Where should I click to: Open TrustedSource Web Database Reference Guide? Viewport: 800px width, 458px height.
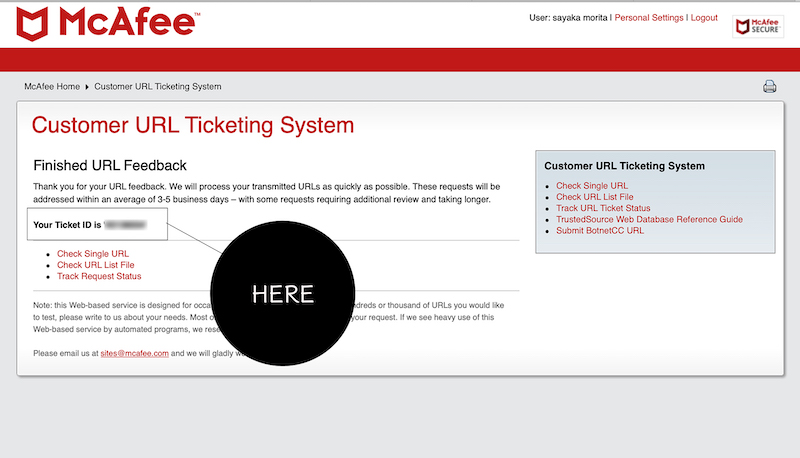pyautogui.click(x=649, y=219)
